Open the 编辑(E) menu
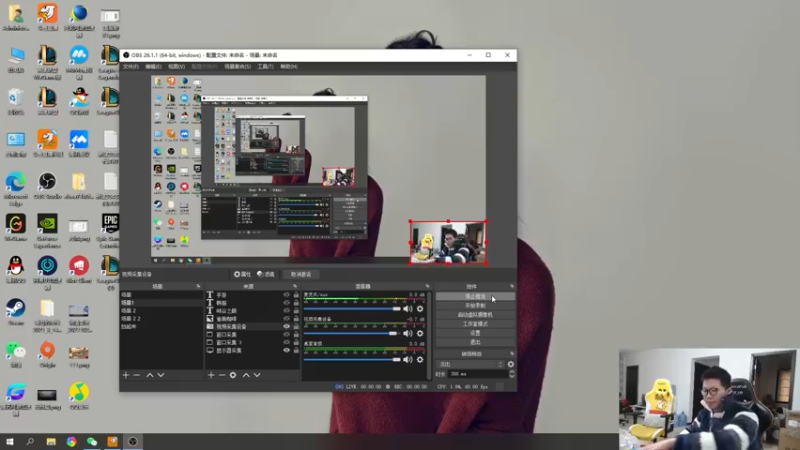The image size is (800, 450). click(x=153, y=66)
